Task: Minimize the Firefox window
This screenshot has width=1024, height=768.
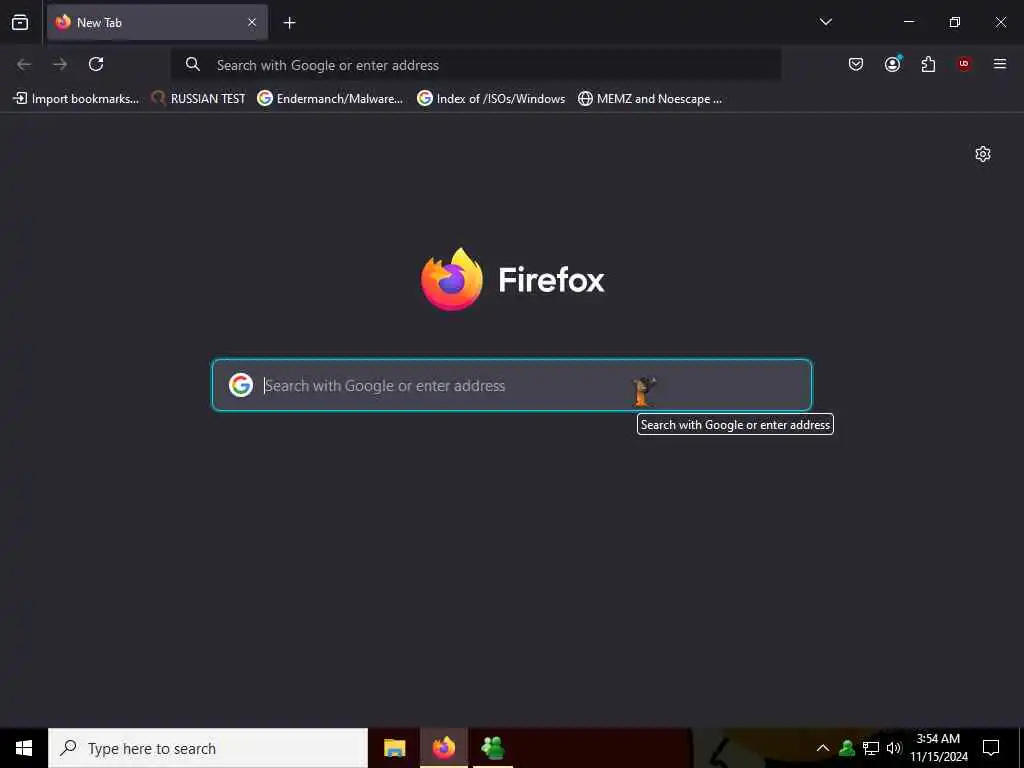Action: 908,22
